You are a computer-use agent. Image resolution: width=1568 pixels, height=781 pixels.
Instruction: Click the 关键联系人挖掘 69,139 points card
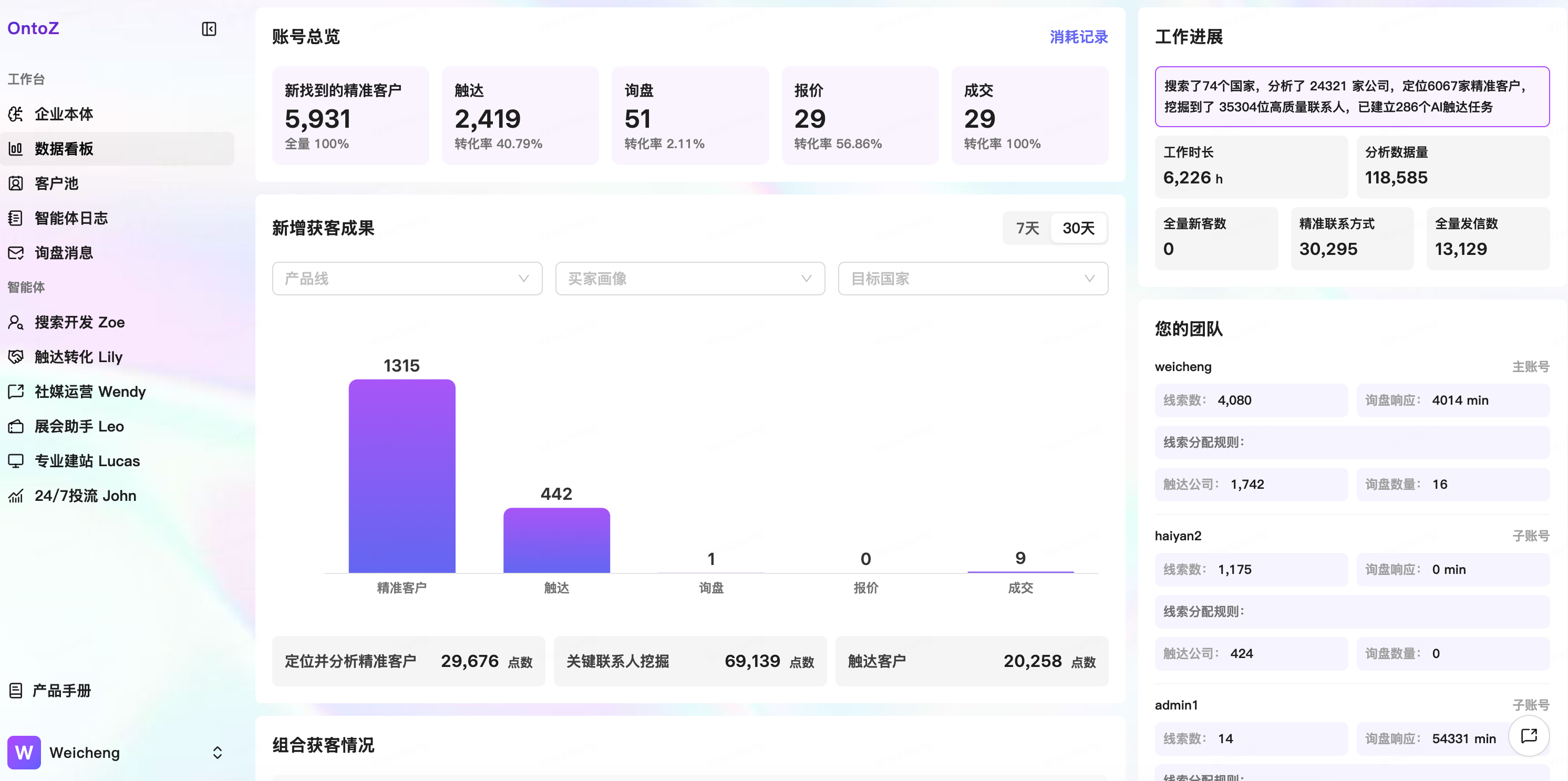tap(689, 661)
